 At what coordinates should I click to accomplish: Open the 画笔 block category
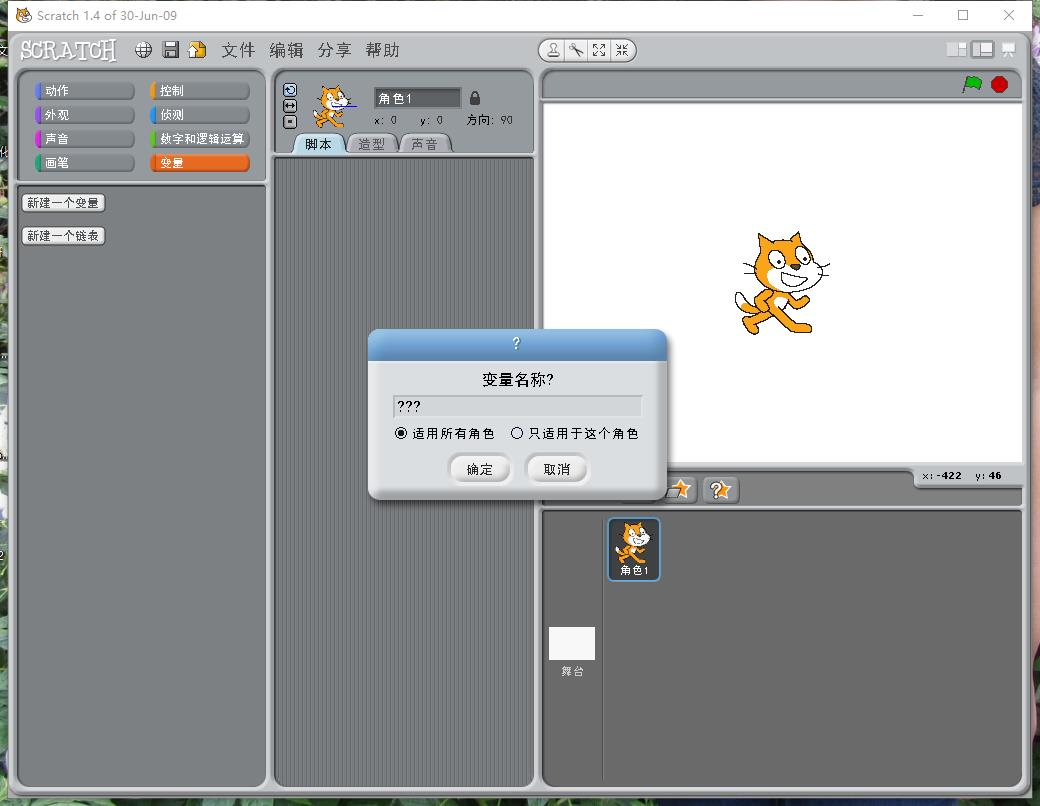pos(84,163)
